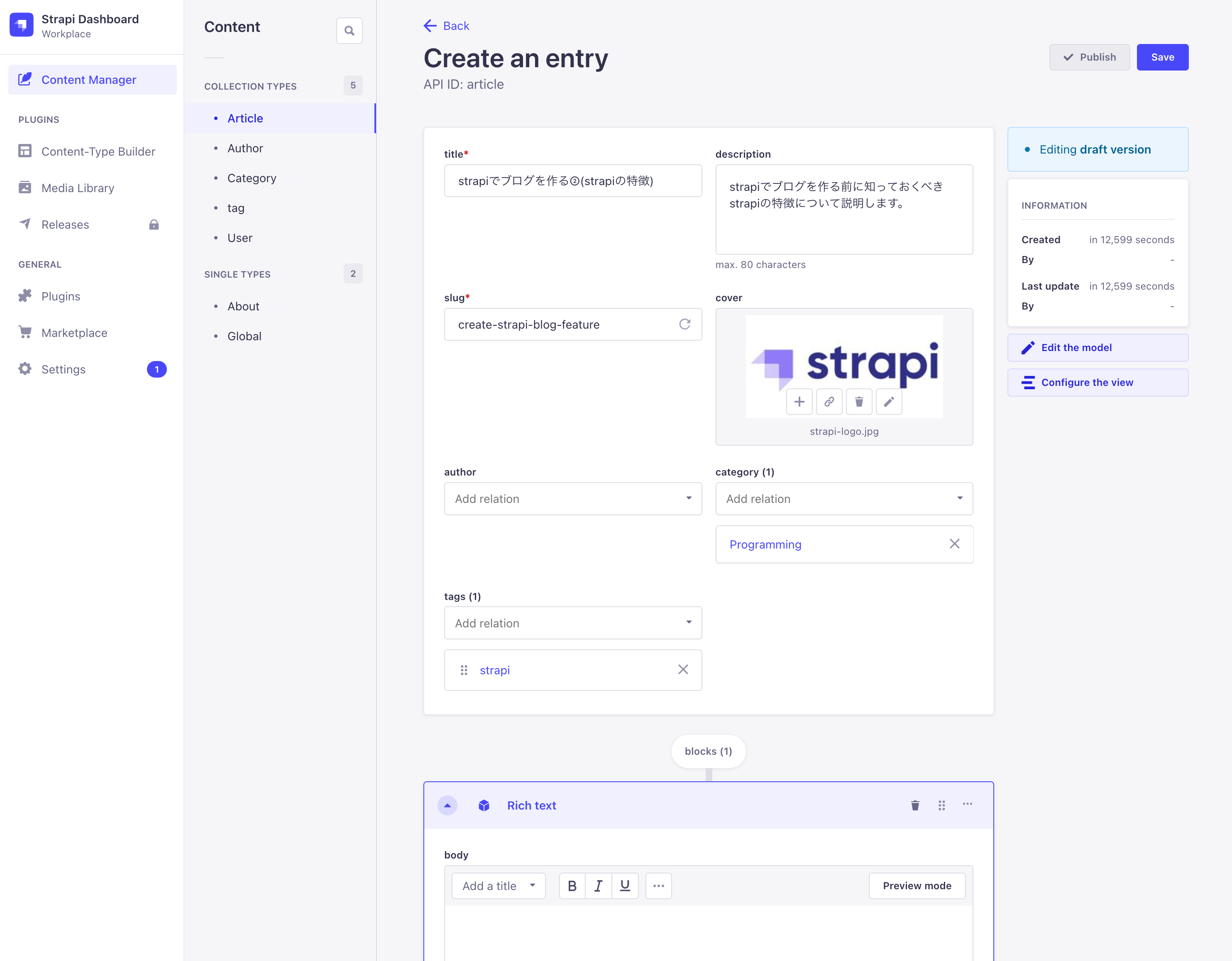Delete the cover image with trash icon
This screenshot has height=961, width=1232.
[x=858, y=402]
